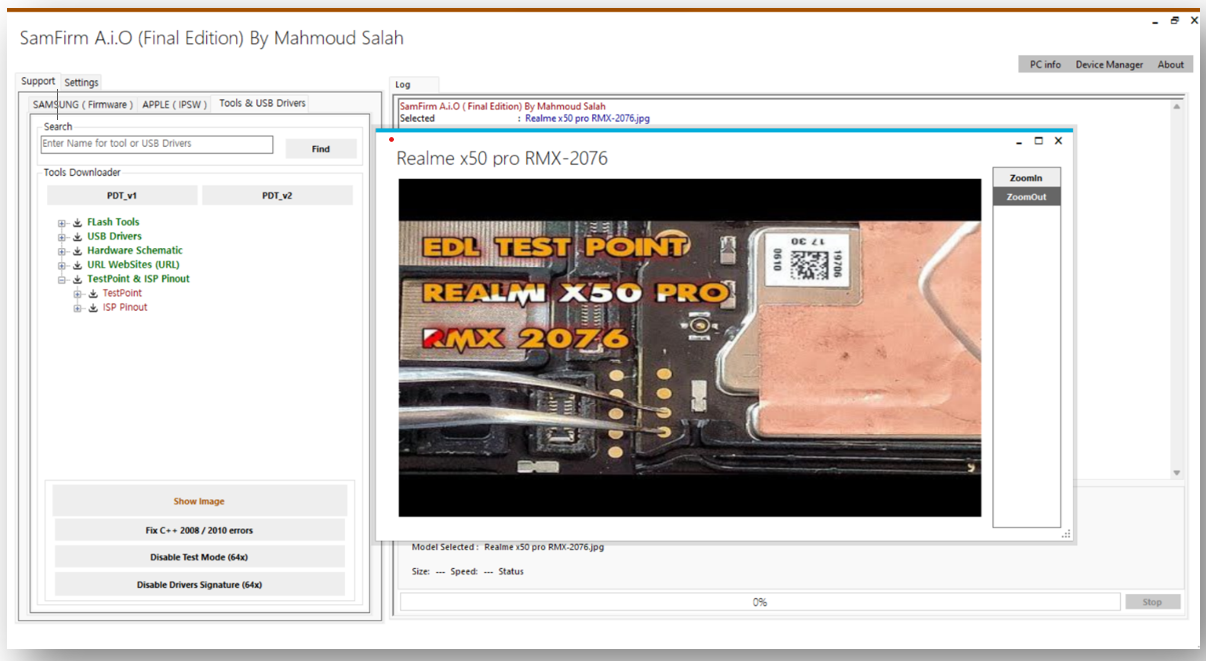This screenshot has width=1206, height=661.
Task: Click download icon beside FLash Tools
Action: 77,223
